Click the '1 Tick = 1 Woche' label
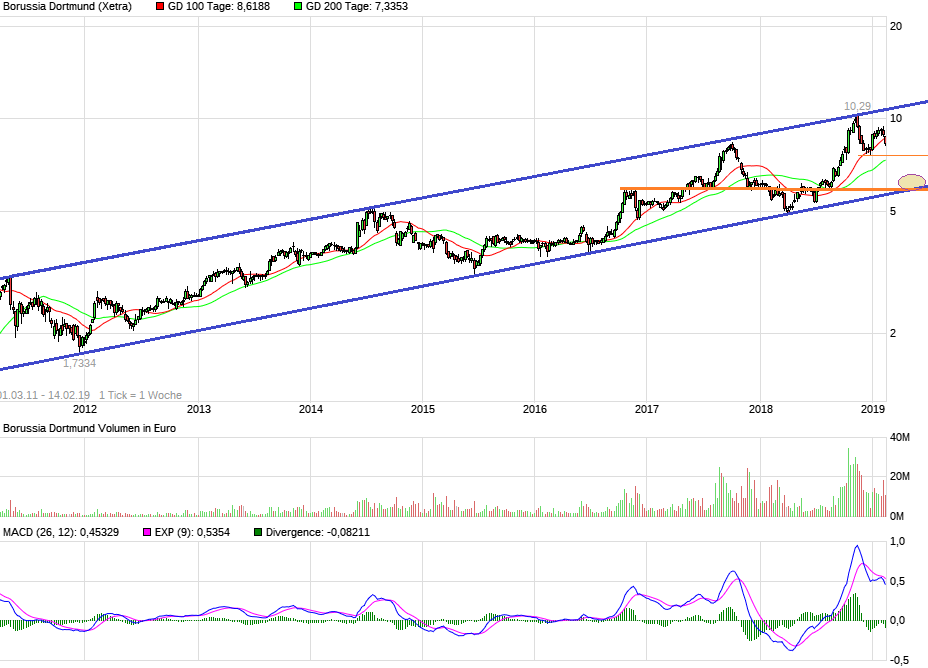 [x=140, y=395]
